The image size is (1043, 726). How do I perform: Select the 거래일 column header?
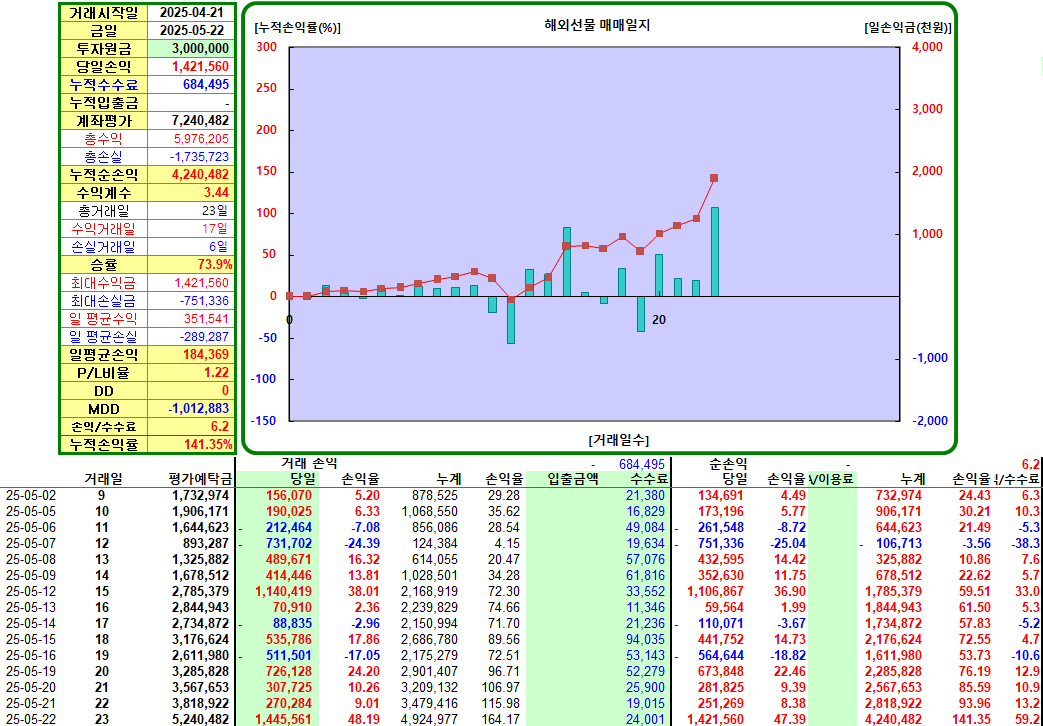(103, 478)
